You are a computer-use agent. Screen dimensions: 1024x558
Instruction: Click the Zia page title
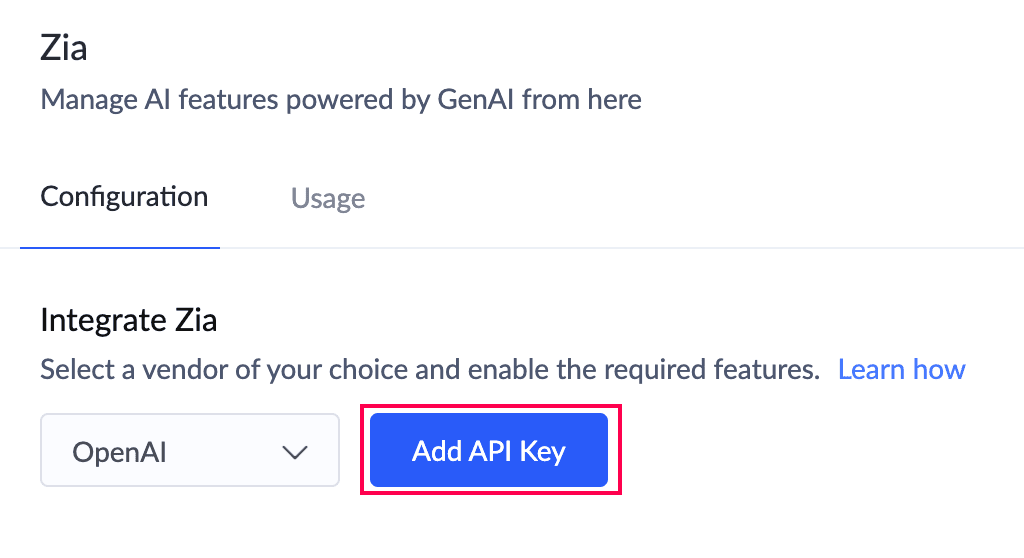click(64, 47)
